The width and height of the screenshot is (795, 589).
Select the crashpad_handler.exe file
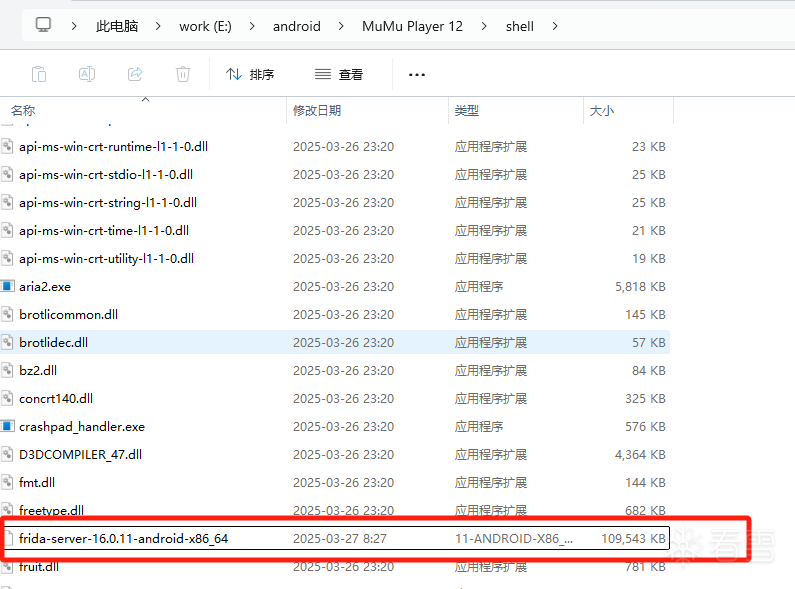tap(82, 427)
